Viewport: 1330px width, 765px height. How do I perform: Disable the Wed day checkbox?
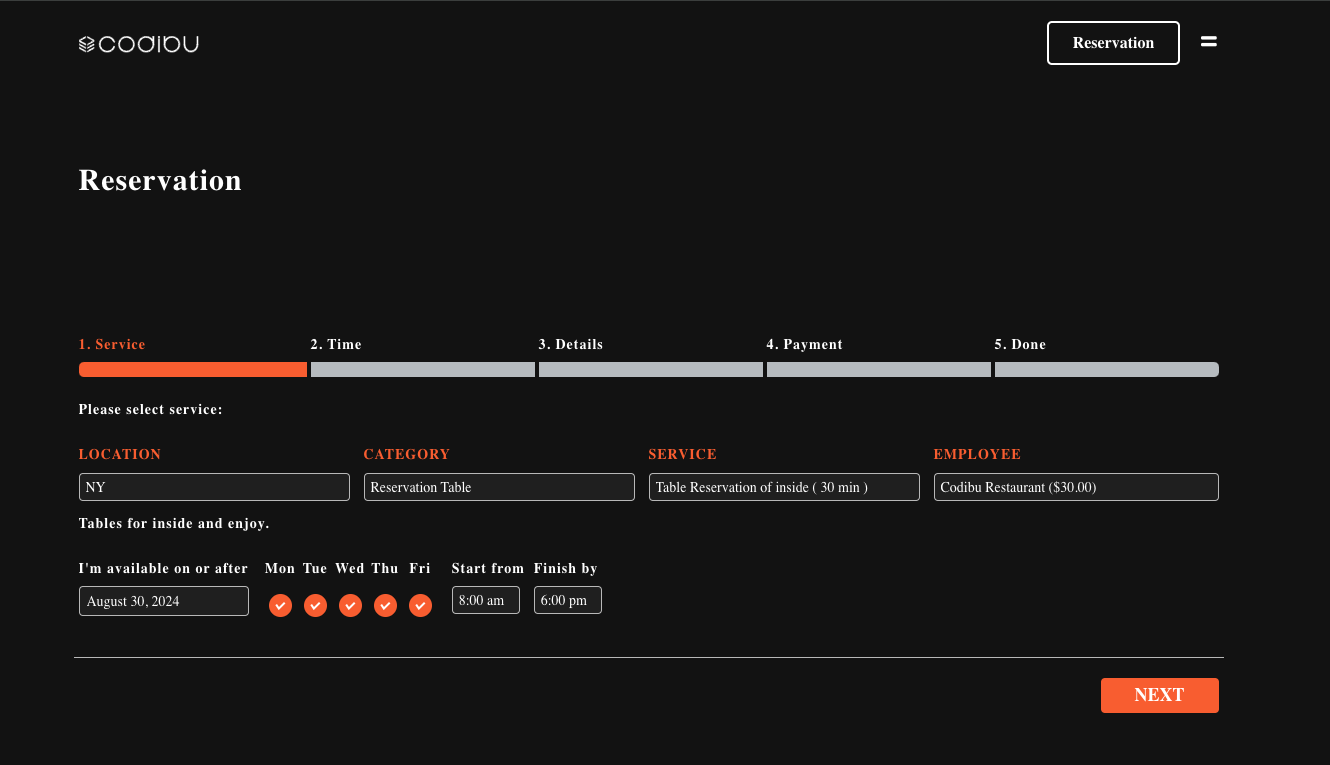coord(350,606)
